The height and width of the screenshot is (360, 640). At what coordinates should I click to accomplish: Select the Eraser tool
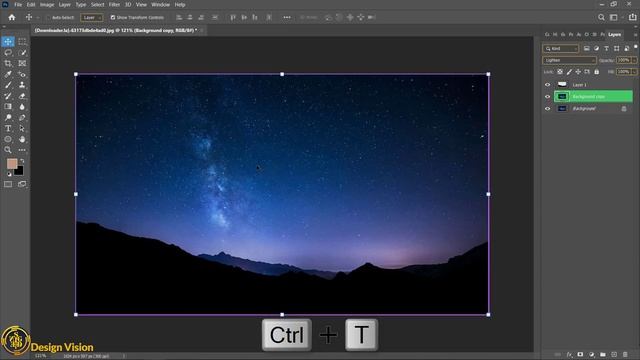tap(22, 96)
